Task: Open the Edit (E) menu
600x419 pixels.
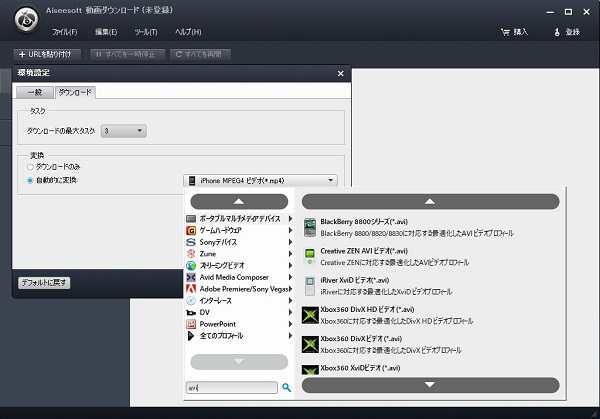Action: [x=106, y=32]
